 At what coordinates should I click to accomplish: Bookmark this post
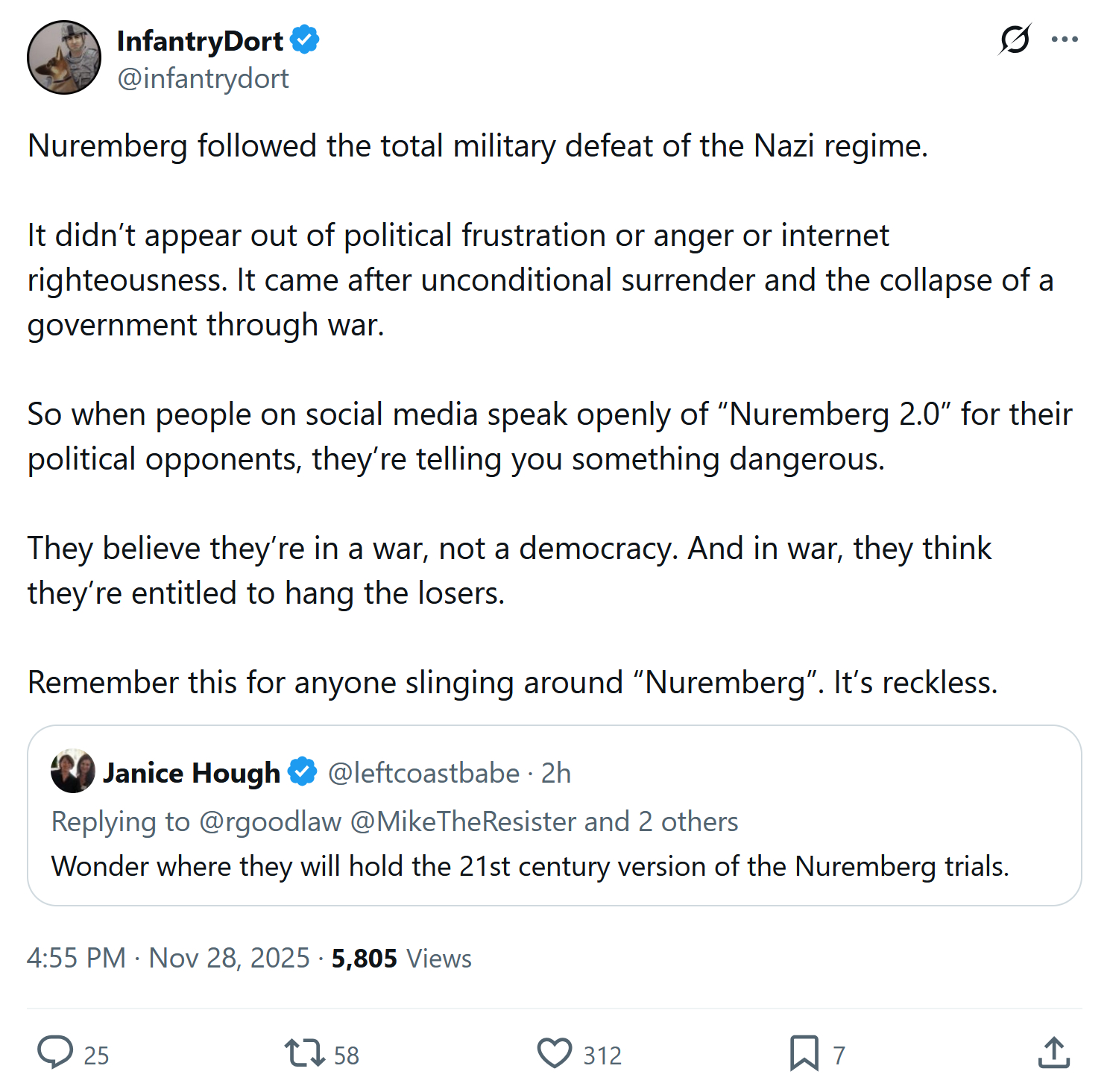pos(804,1052)
